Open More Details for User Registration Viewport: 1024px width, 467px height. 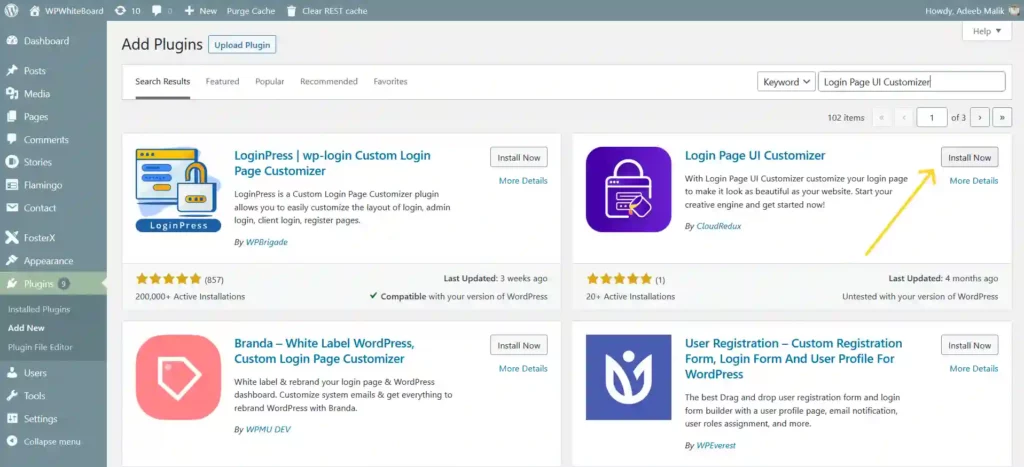tap(974, 369)
